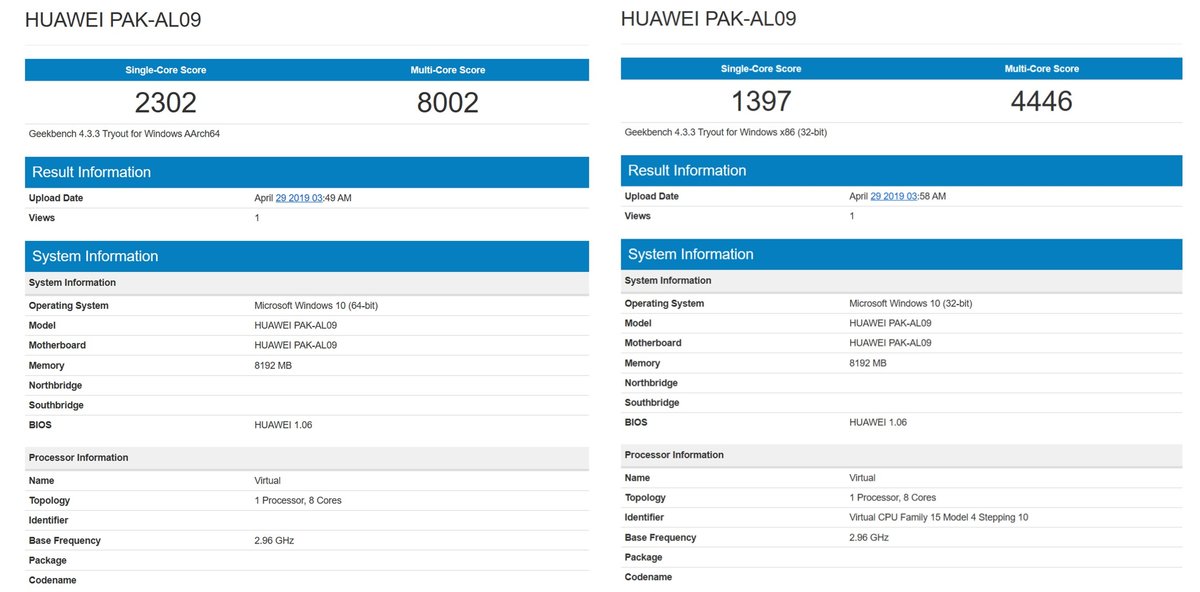
Task: Open the upload date link ending 03:58 AM
Action: (894, 196)
